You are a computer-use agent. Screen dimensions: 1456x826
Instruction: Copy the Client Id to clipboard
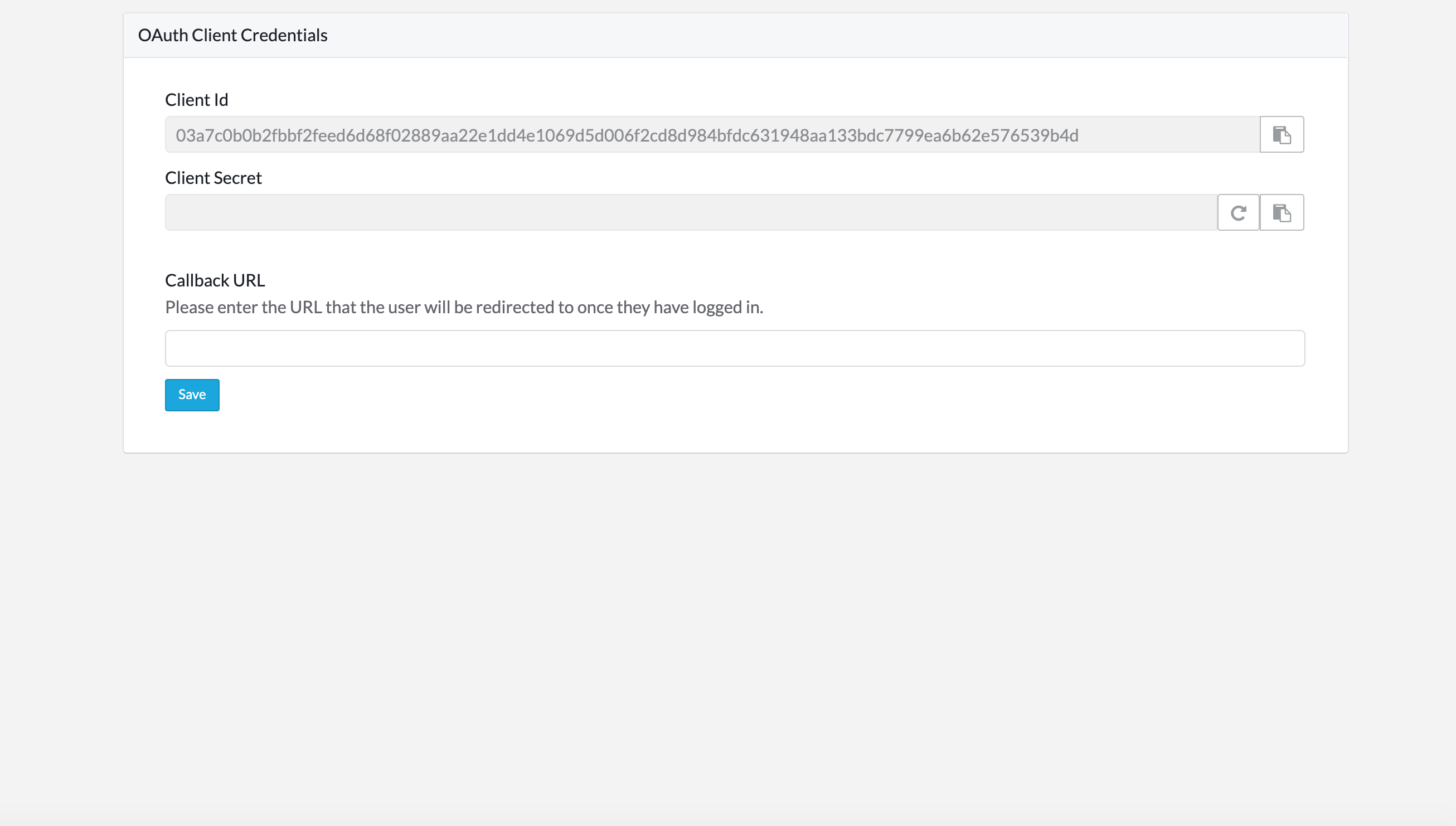pyautogui.click(x=1282, y=134)
